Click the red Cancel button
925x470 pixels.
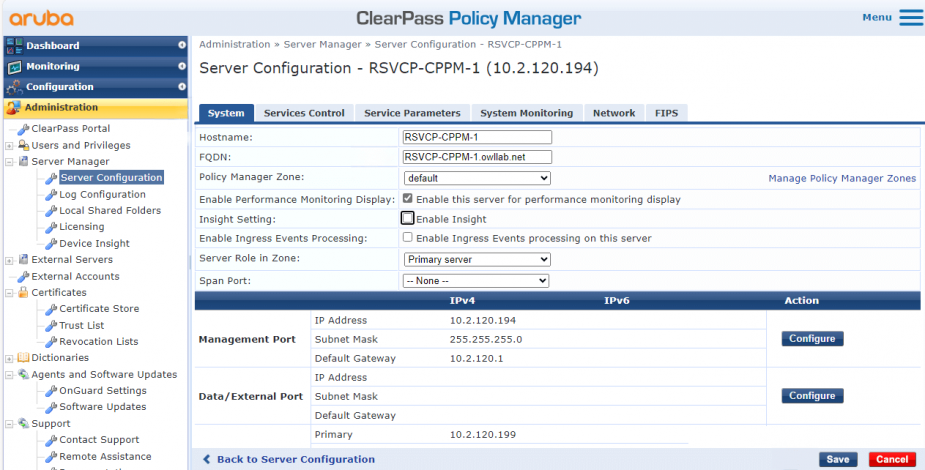tap(892, 459)
